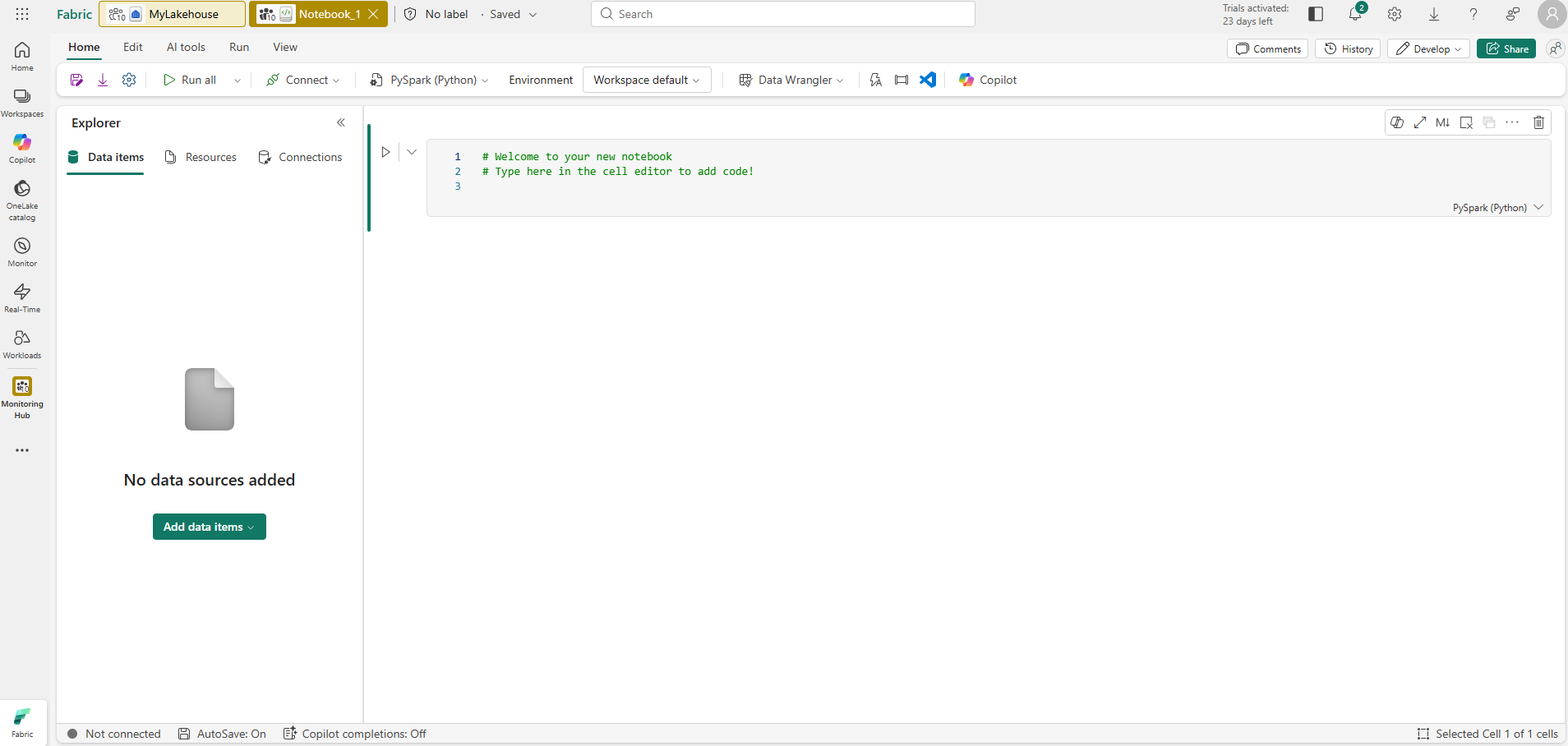Open the user account avatar
This screenshot has height=746, width=1568.
click(1552, 14)
